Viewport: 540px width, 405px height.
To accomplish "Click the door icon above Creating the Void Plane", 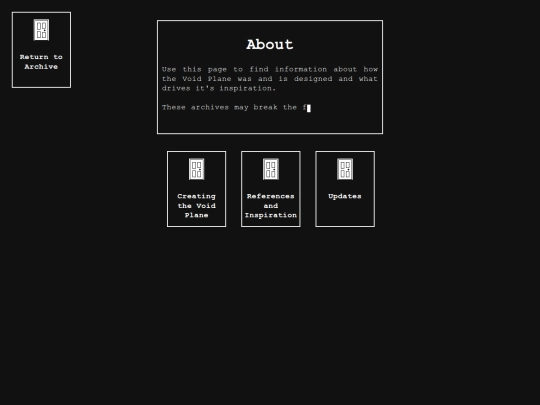I will pyautogui.click(x=197, y=169).
